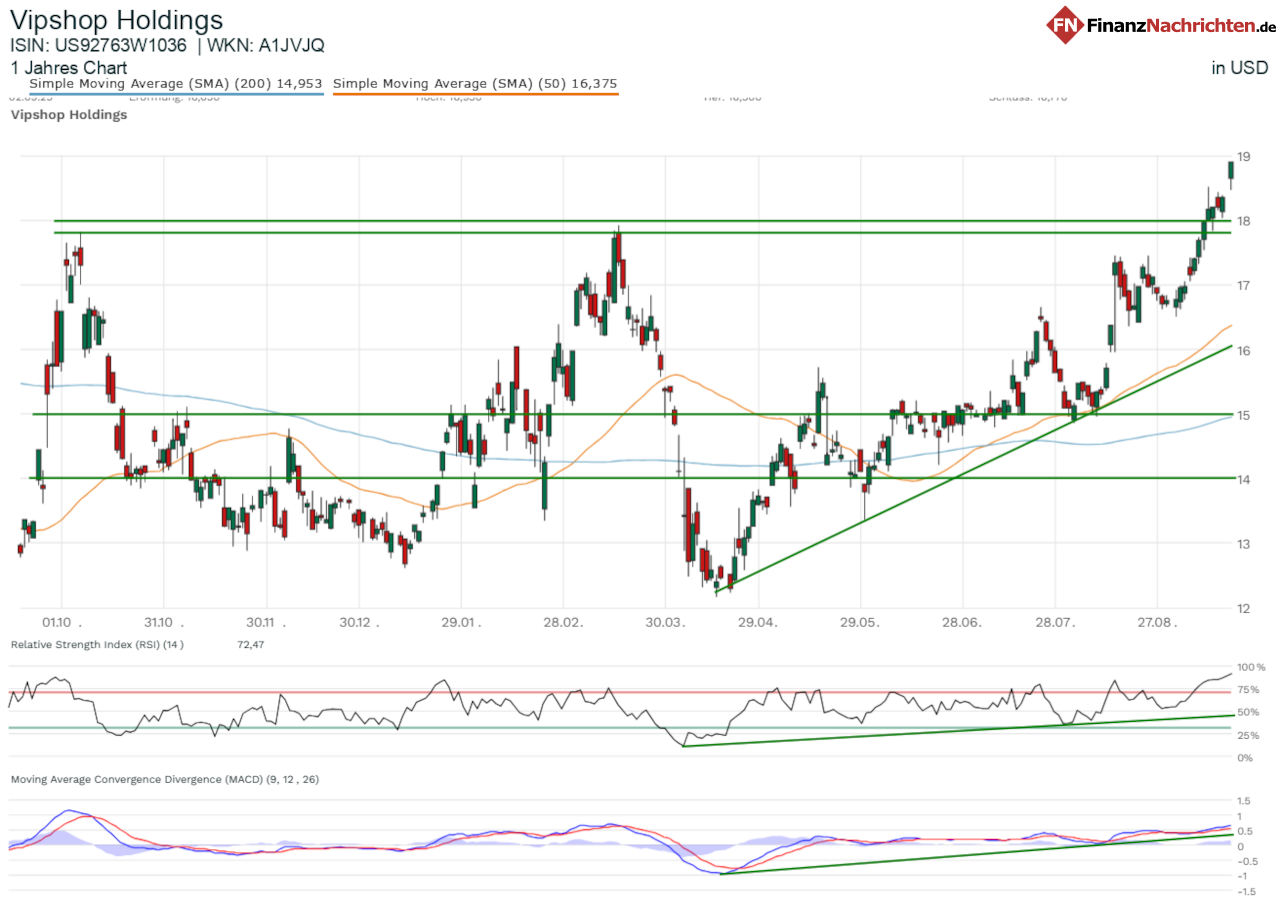The image size is (1280, 900).
Task: Click the MACD axis label -1
Action: click(1242, 876)
